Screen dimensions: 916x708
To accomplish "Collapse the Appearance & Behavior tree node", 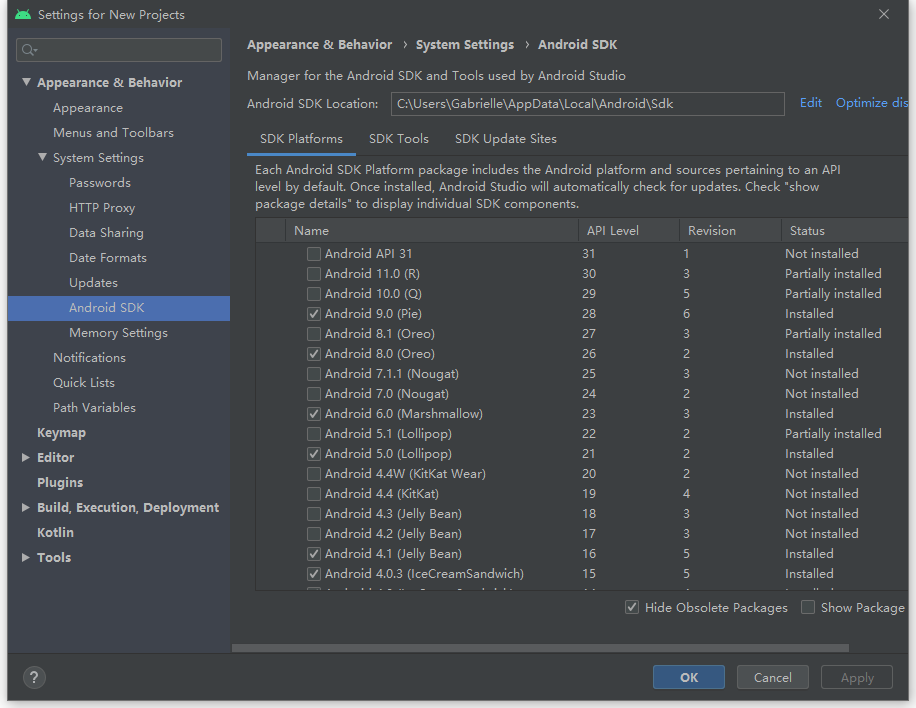I will (27, 83).
